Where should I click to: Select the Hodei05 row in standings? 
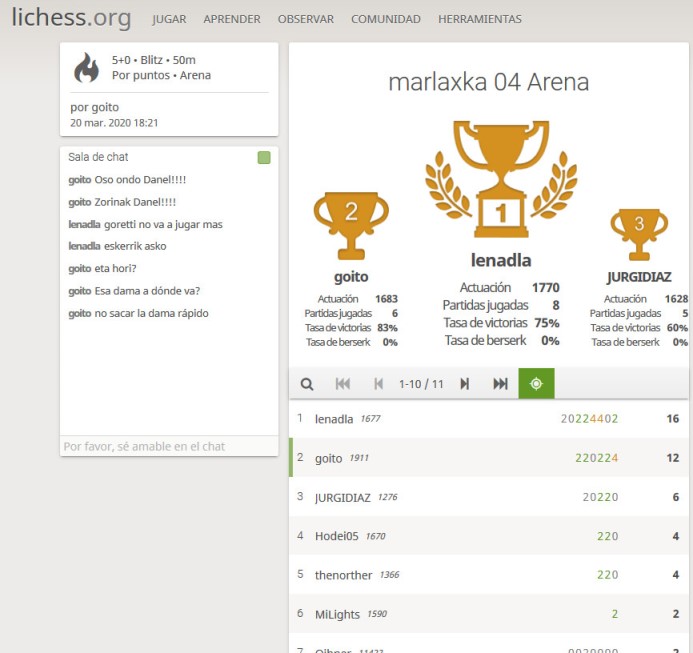(x=488, y=536)
